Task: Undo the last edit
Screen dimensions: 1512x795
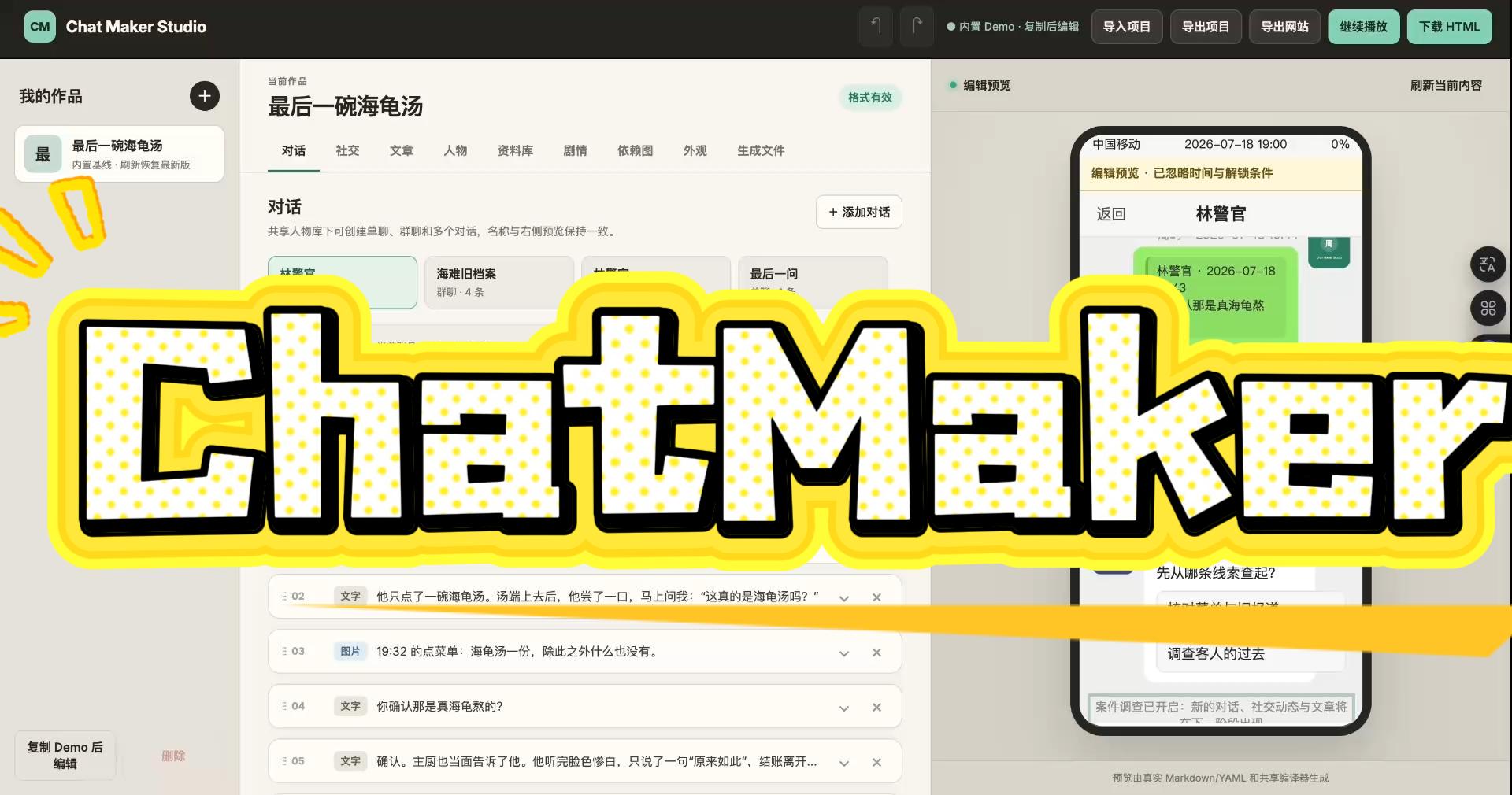Action: [x=876, y=27]
